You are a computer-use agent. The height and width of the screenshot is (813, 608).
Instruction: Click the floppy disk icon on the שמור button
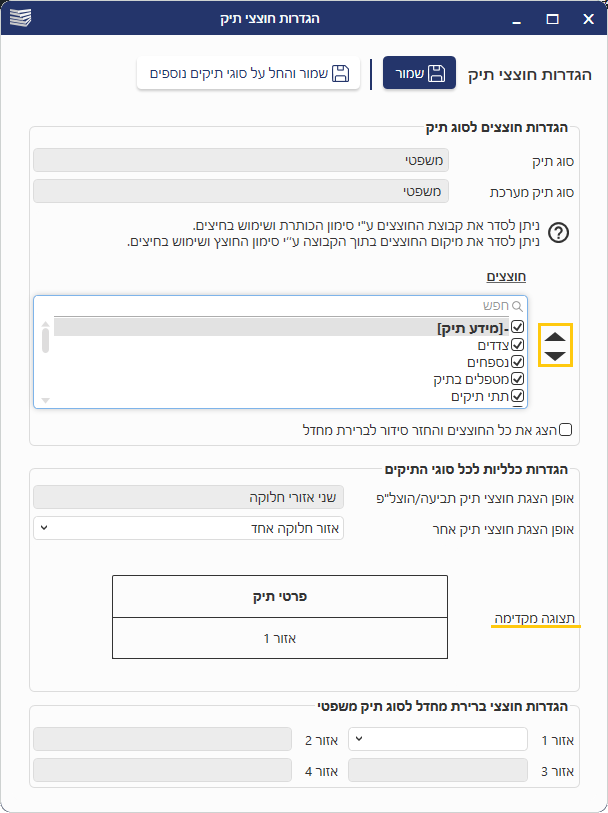tap(437, 73)
